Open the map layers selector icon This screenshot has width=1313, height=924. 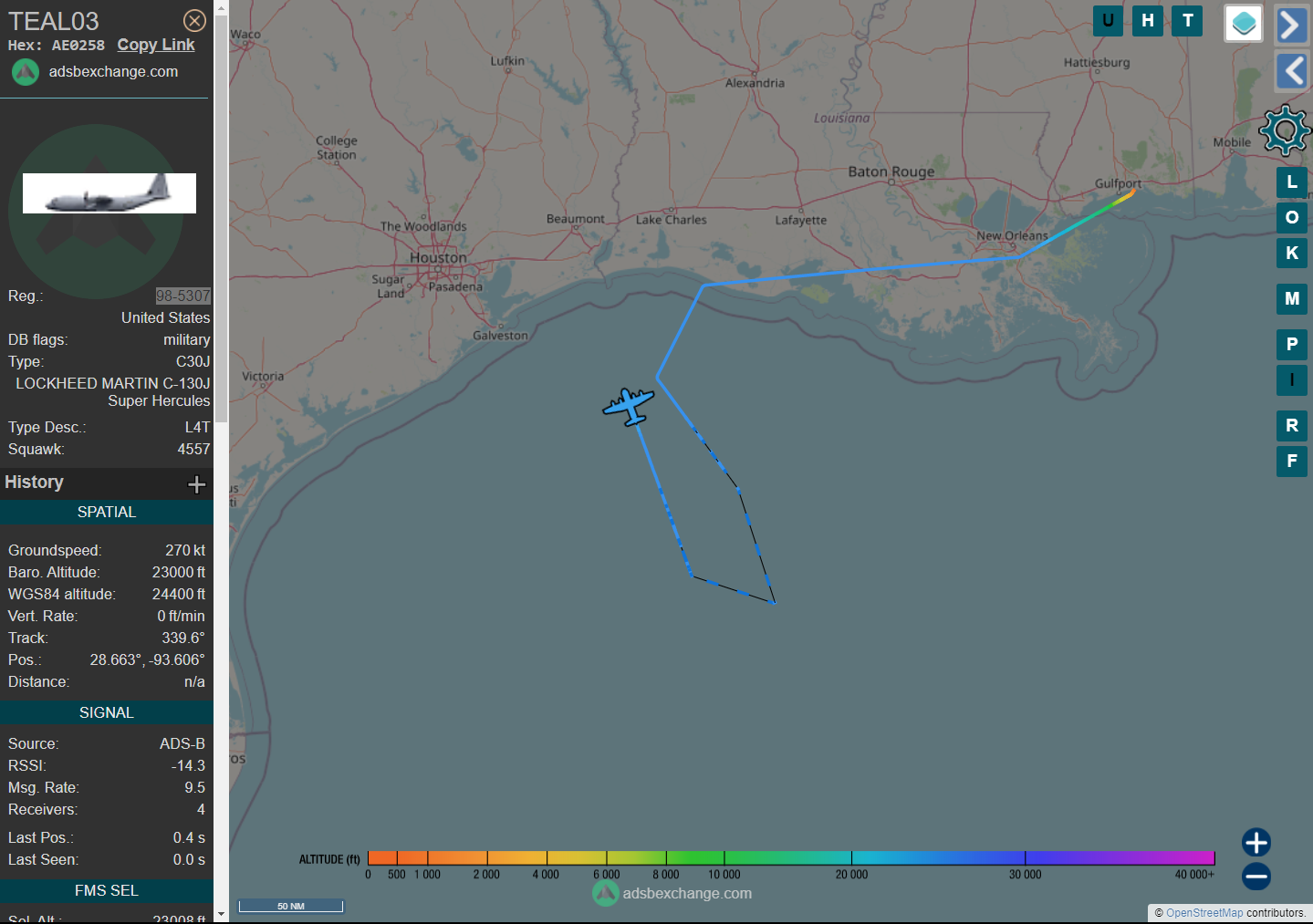coord(1244,24)
